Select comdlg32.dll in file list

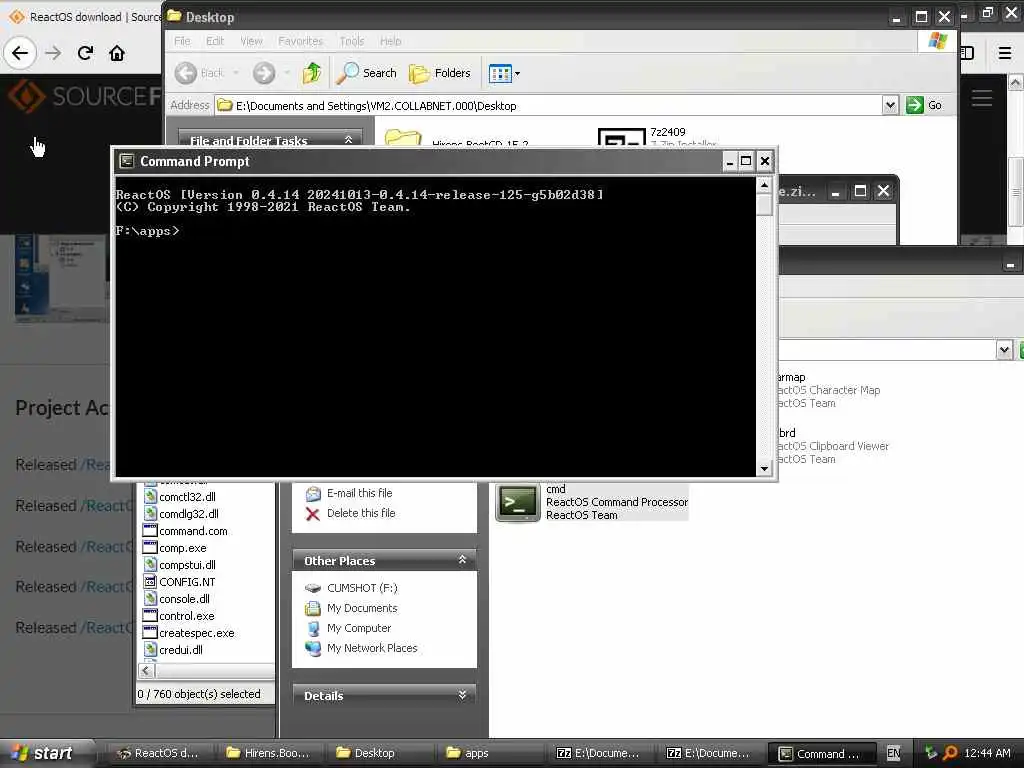coord(181,514)
